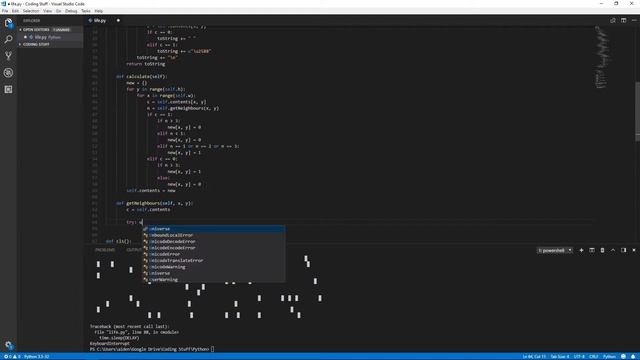Screen dimensions: 640x360
Task: Choose highlighted universe autocomplete suggestion
Action: coord(213,229)
